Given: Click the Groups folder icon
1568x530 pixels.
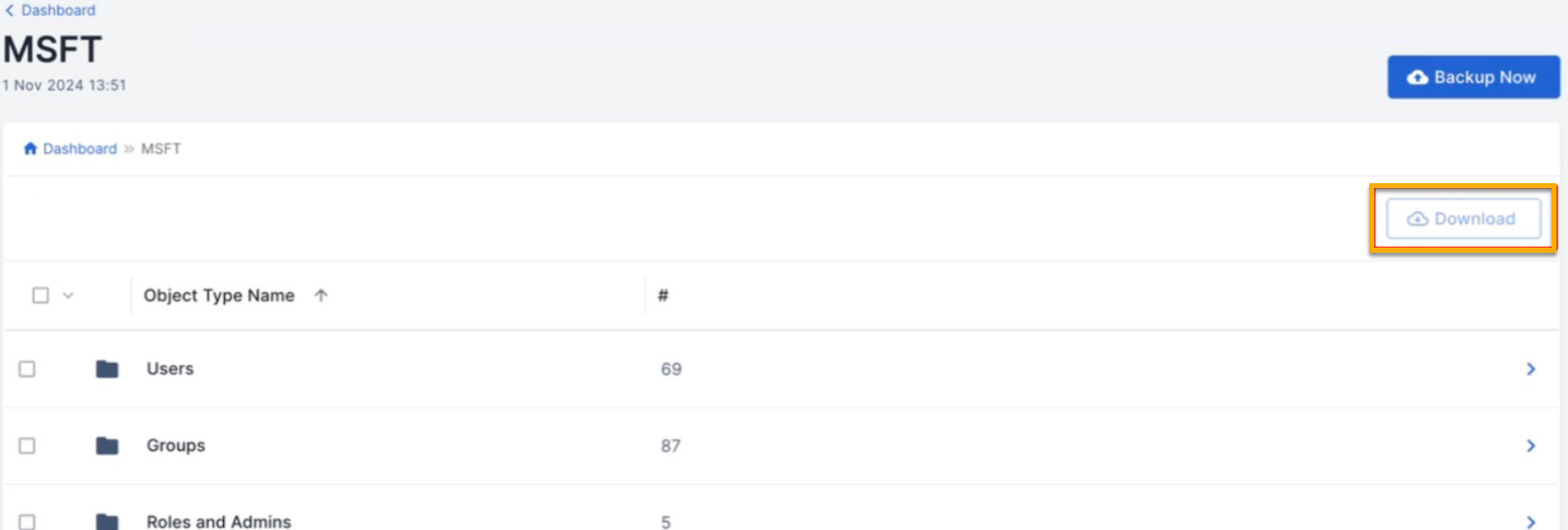Looking at the screenshot, I should pos(107,446).
